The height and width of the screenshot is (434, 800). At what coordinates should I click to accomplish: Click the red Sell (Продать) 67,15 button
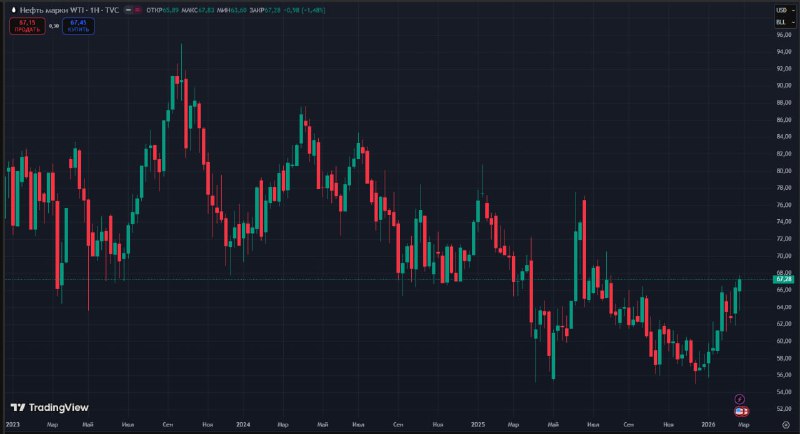[27, 25]
